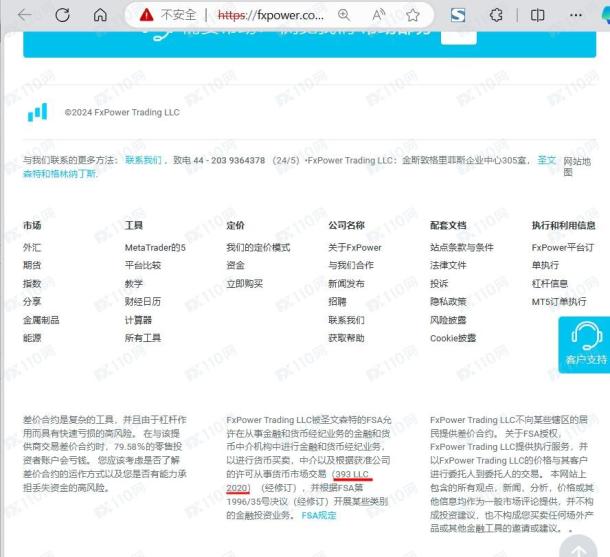Reload the page with refresh icon

62,15
